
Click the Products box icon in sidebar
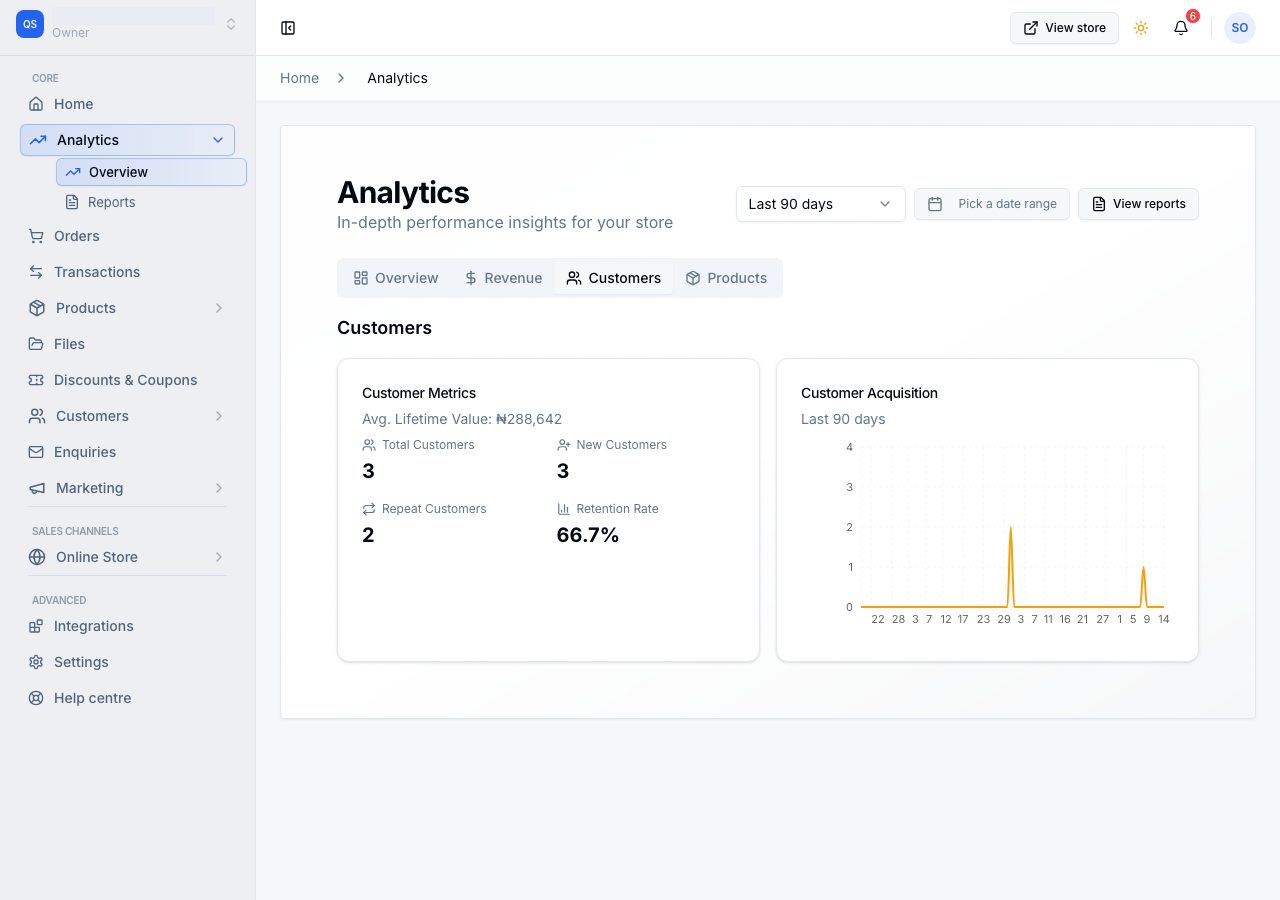pyautogui.click(x=37, y=308)
